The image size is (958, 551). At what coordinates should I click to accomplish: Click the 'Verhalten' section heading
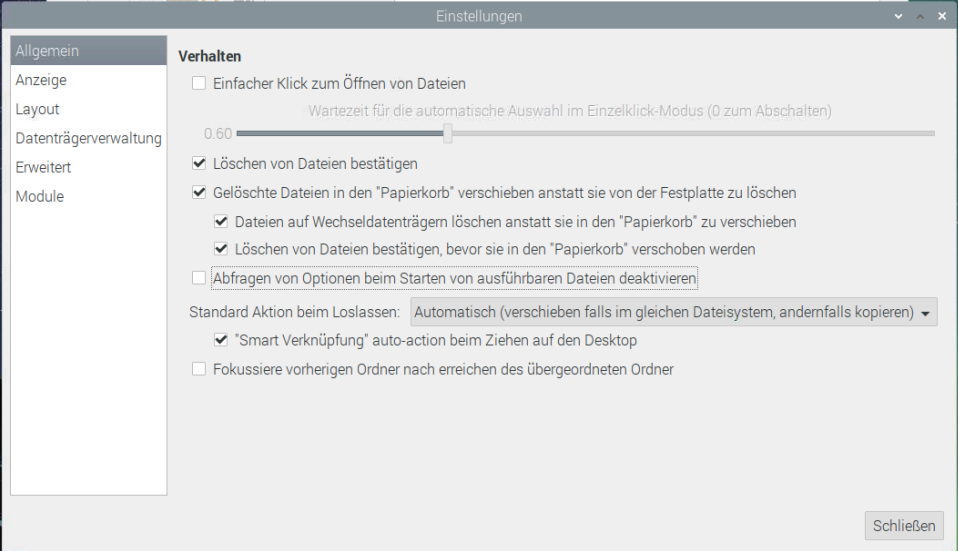210,56
